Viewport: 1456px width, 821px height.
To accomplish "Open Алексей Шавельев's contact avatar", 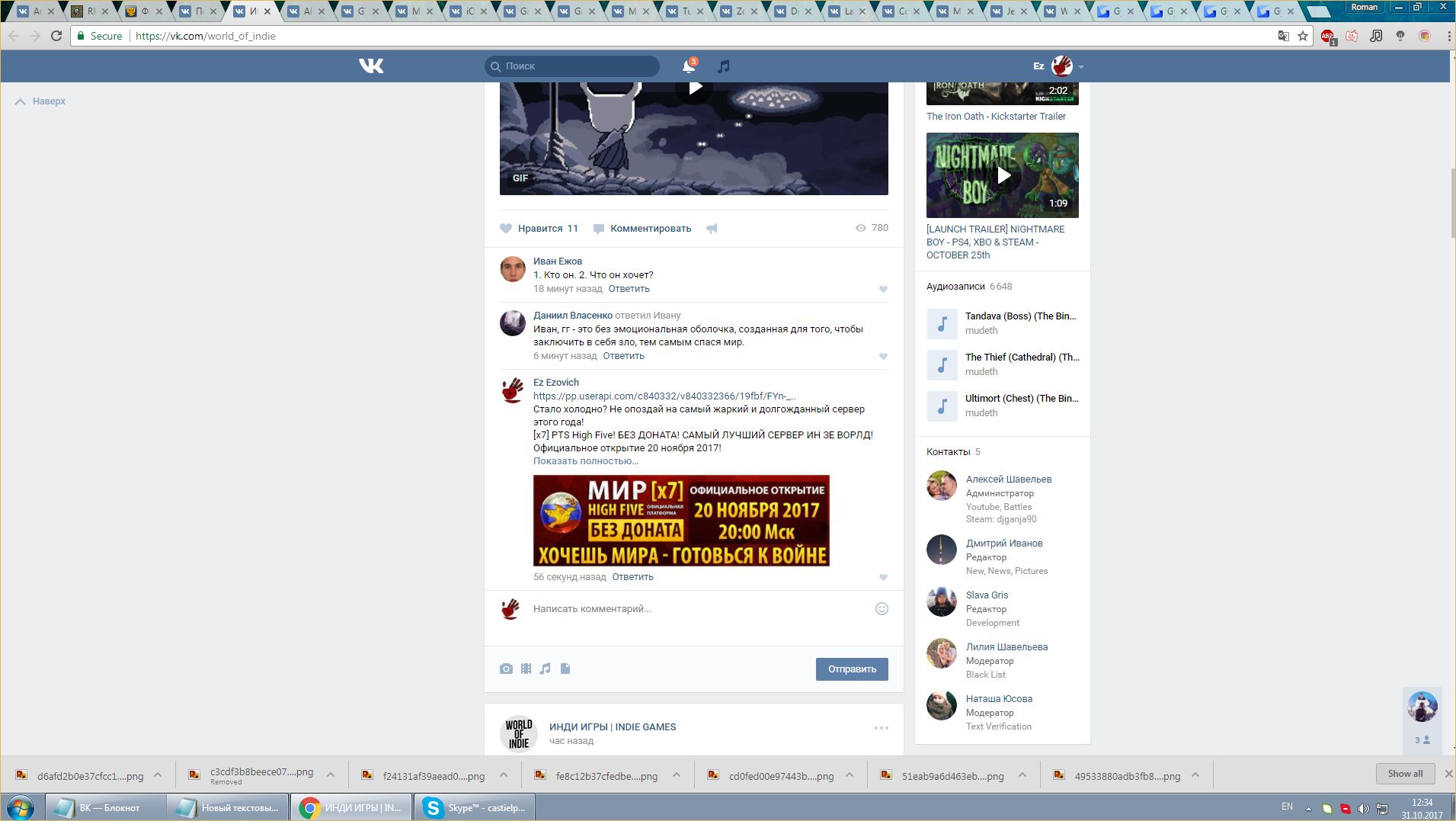I will tap(942, 486).
